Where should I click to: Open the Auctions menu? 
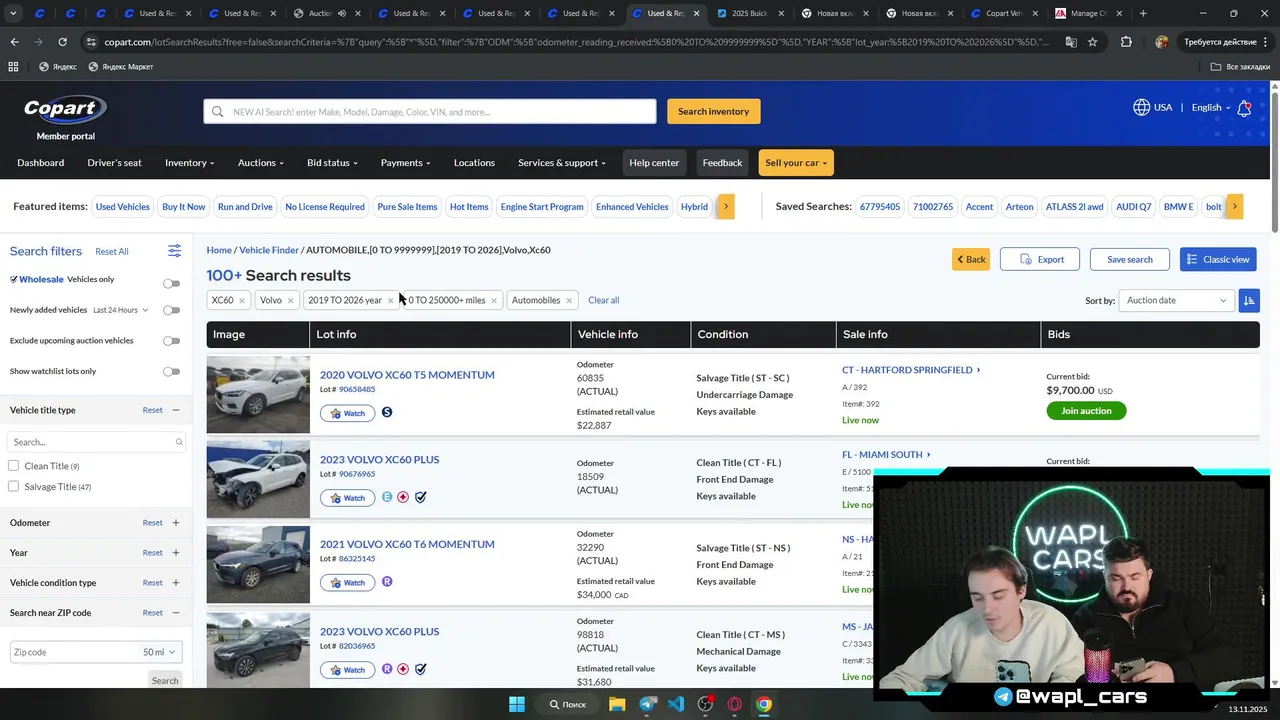(260, 163)
